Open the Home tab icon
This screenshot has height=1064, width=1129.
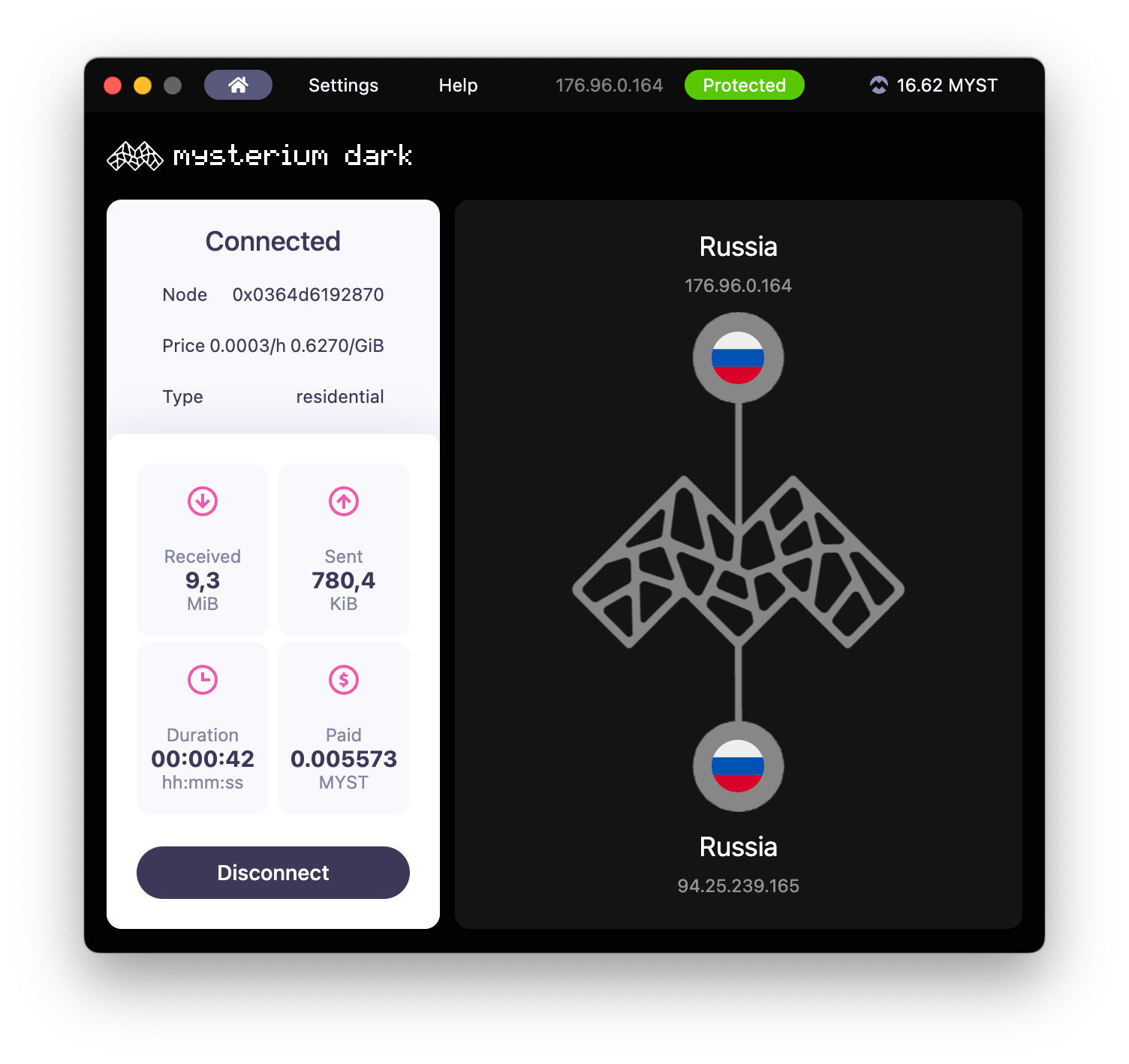coord(238,85)
